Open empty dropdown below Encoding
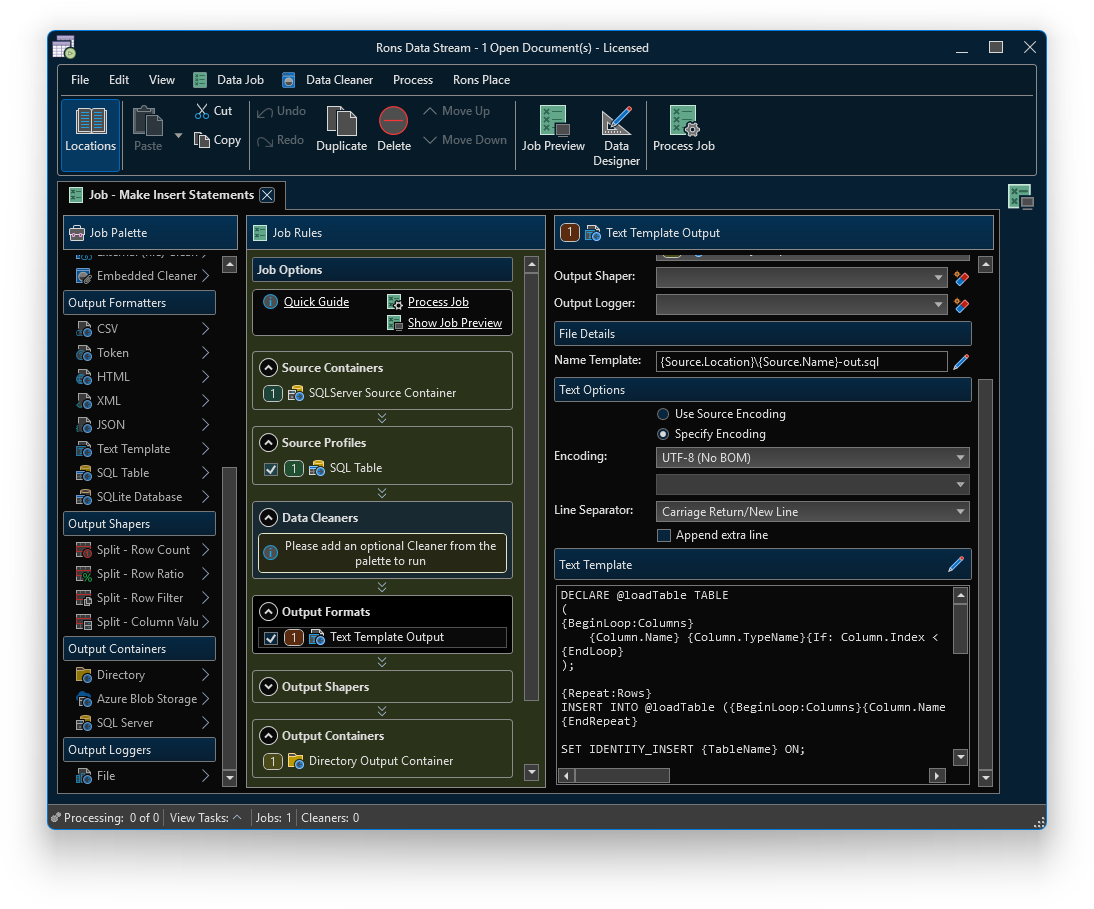The width and height of the screenshot is (1094, 909). 812,484
